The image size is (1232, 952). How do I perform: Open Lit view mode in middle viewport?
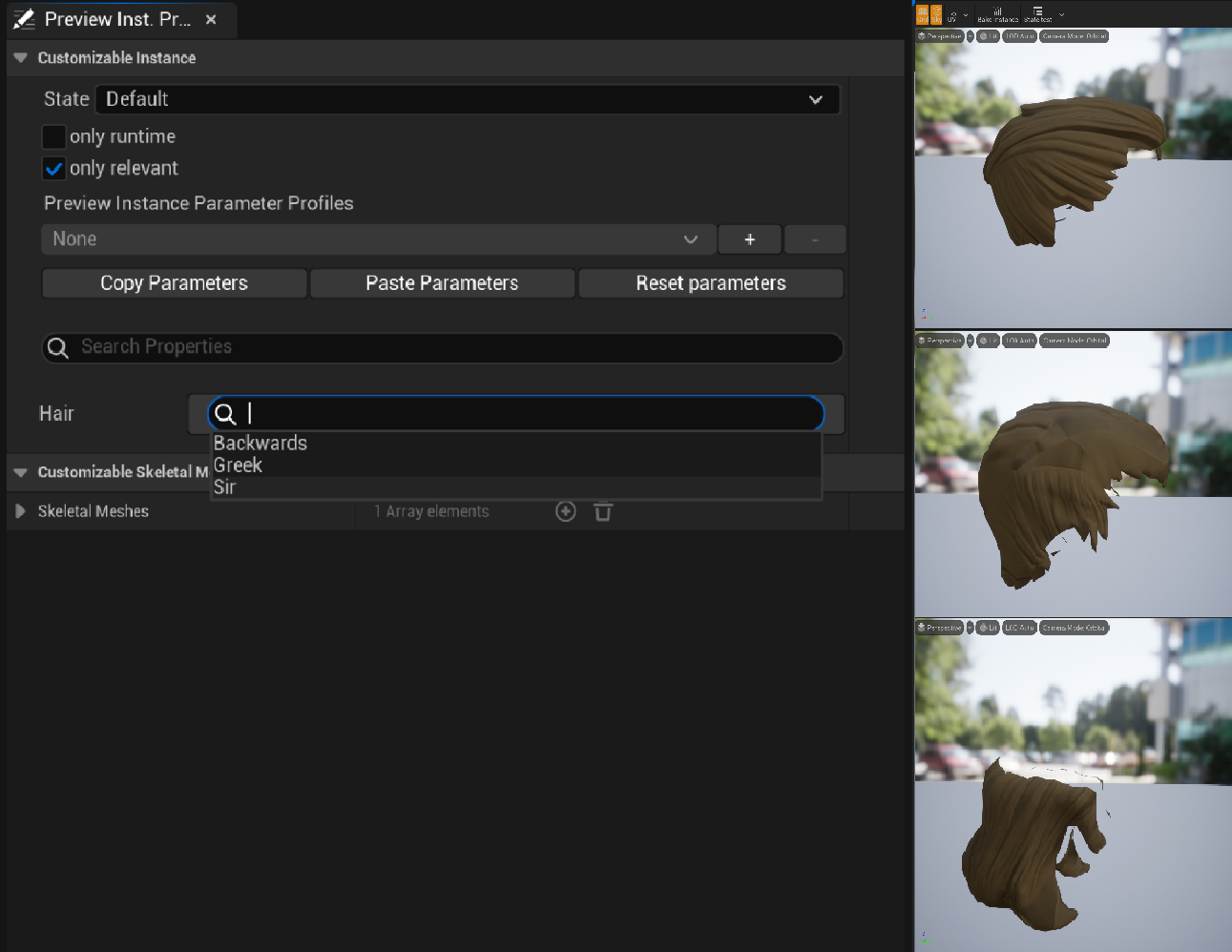click(988, 341)
